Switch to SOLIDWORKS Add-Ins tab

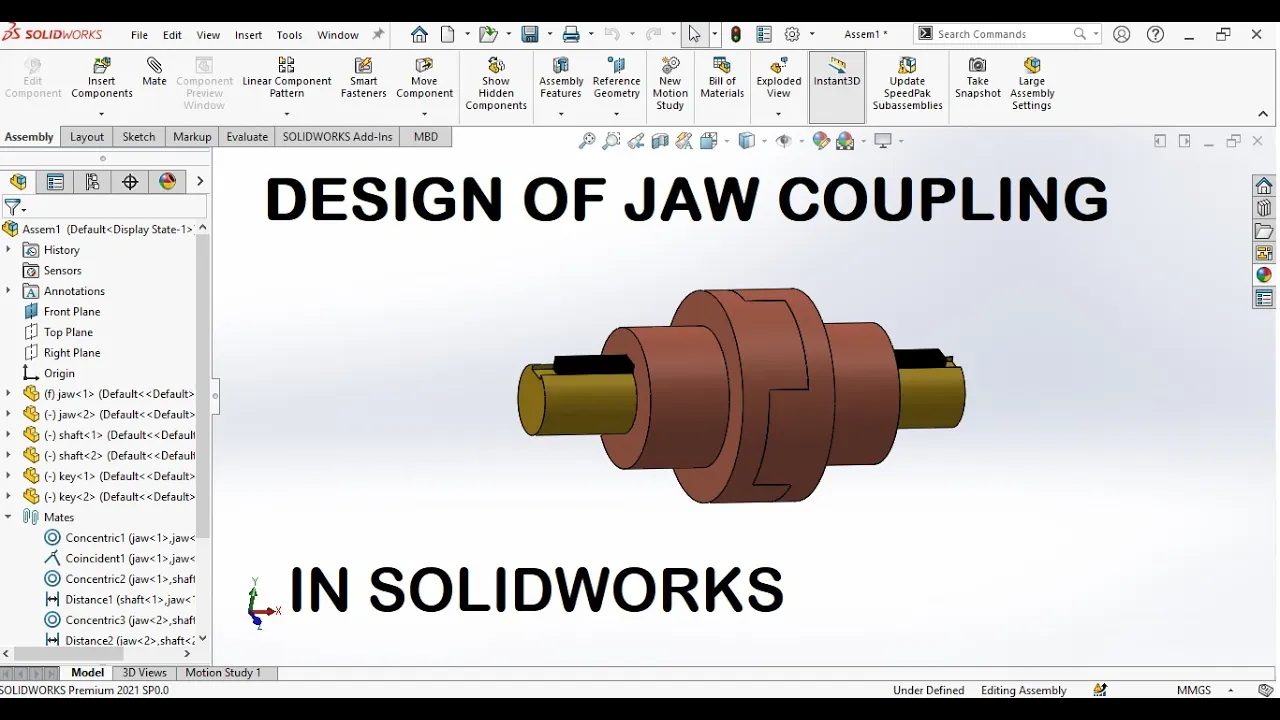coord(337,137)
